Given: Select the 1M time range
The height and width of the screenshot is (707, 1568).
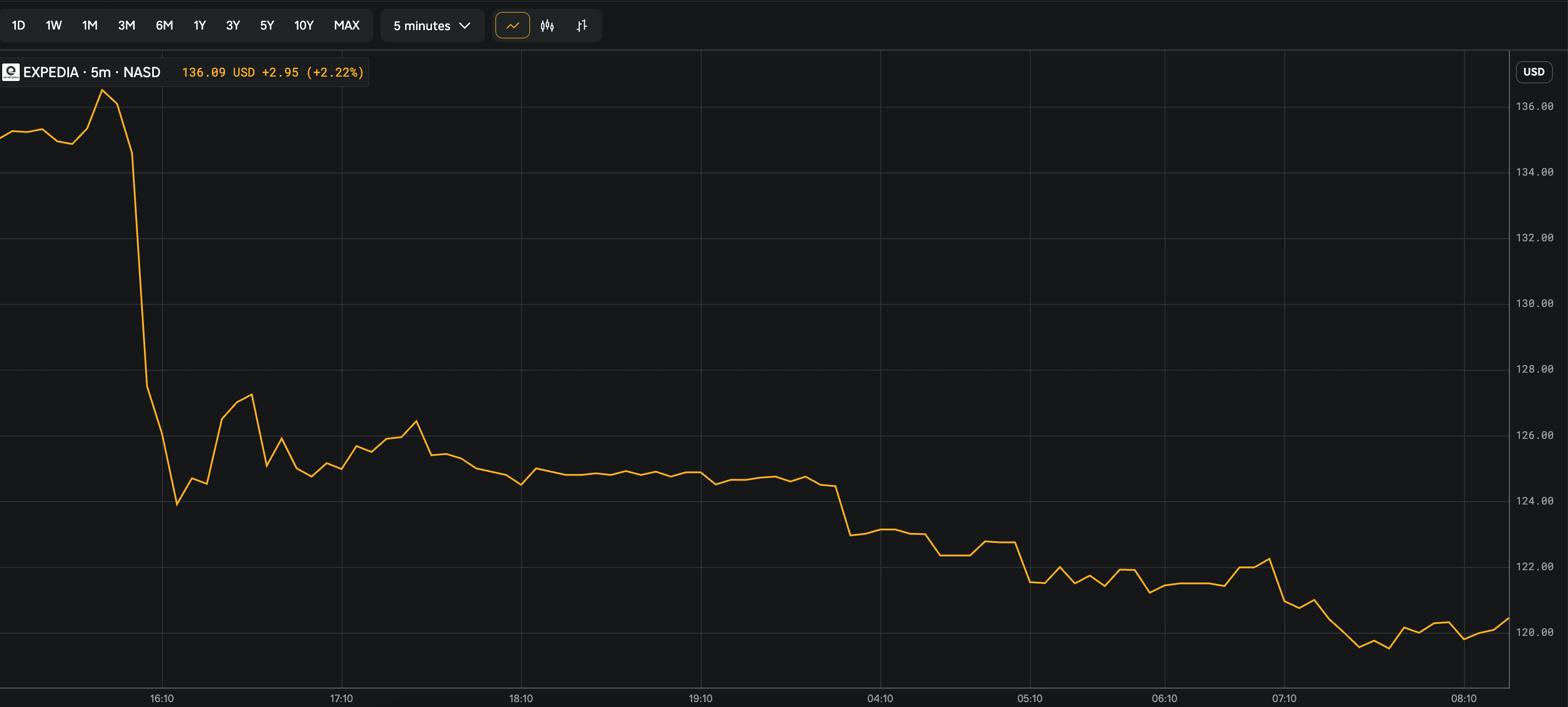Looking at the screenshot, I should tap(90, 26).
